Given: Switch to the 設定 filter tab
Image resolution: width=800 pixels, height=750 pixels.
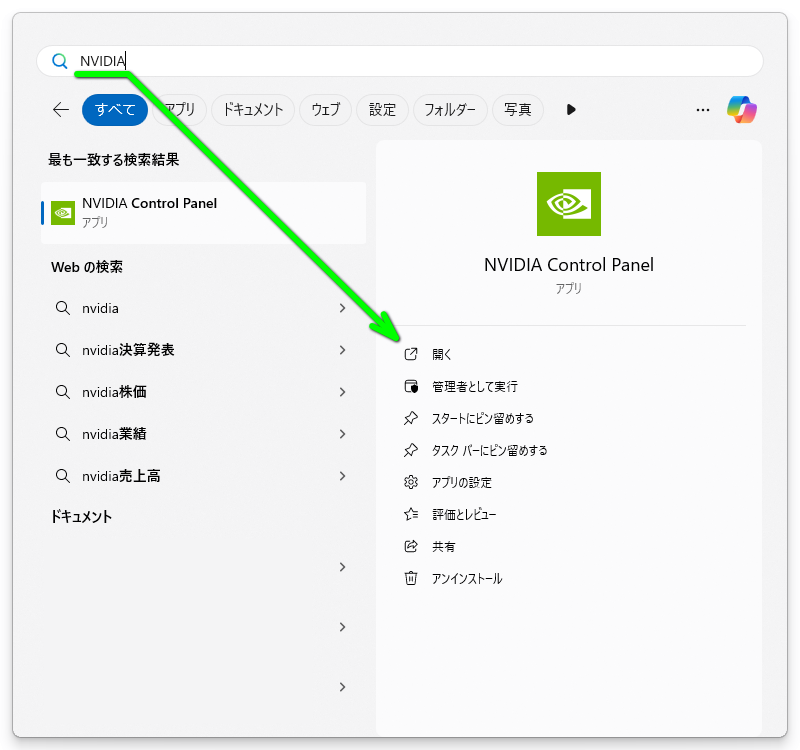Looking at the screenshot, I should [x=382, y=110].
